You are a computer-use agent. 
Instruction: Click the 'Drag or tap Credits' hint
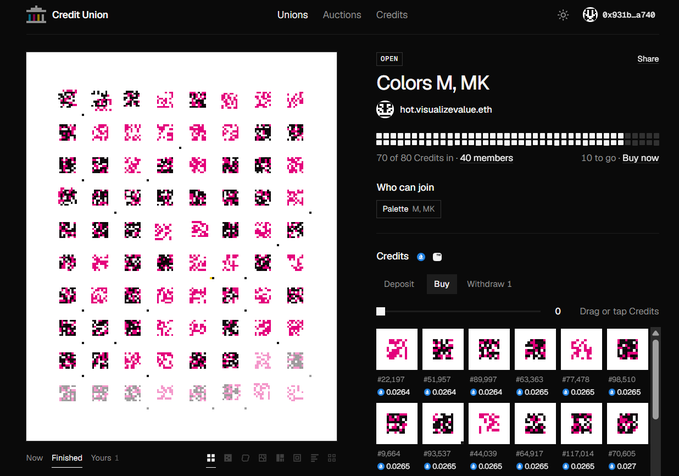pos(619,311)
